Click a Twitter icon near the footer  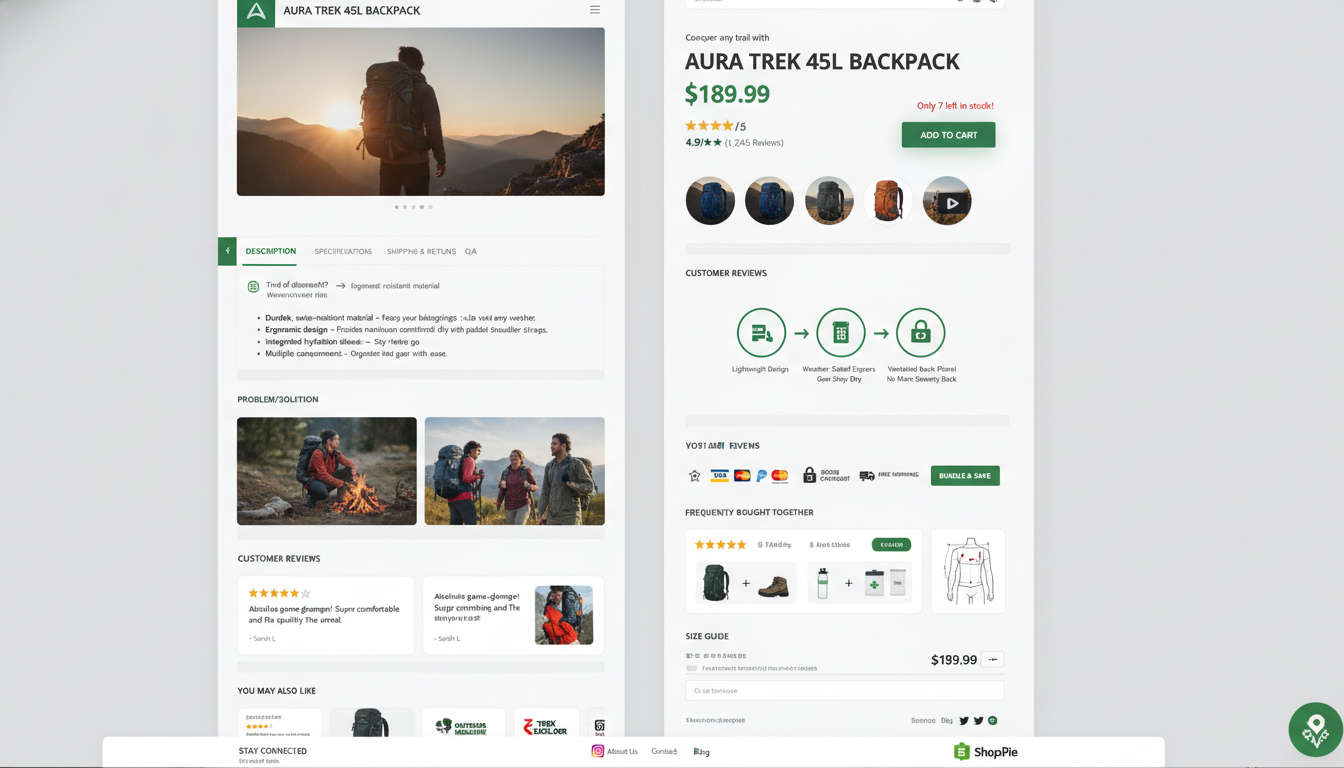pos(962,720)
